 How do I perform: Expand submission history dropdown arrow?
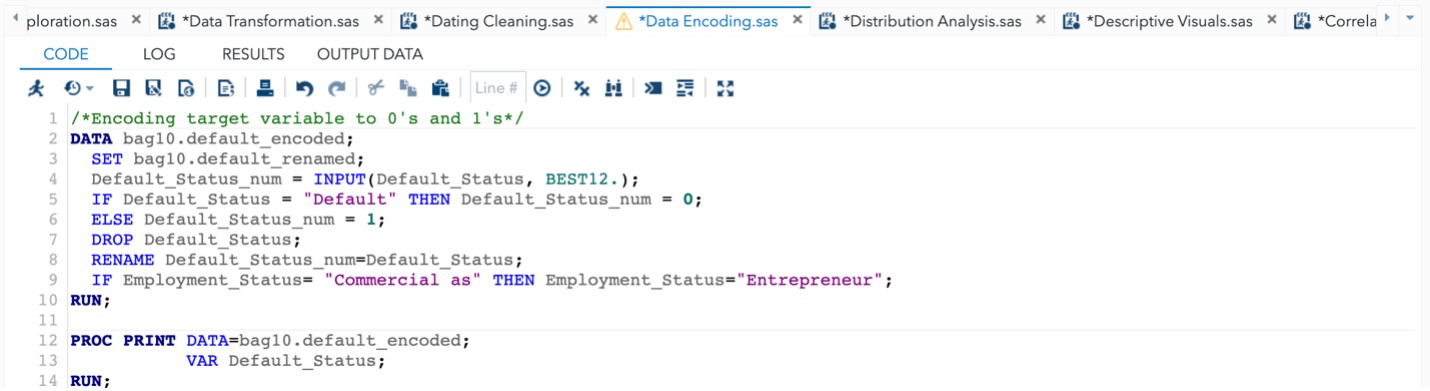(x=89, y=89)
